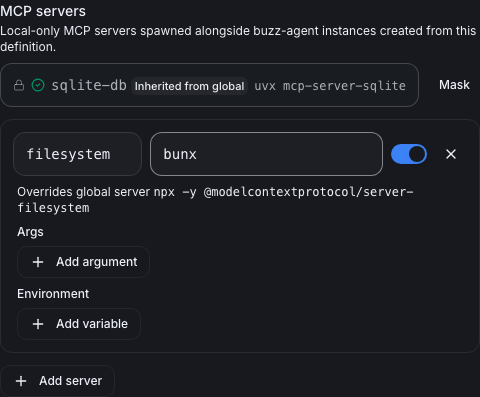Image resolution: width=480 pixels, height=397 pixels.
Task: Mask the inherited sqlite-db server
Action: click(454, 85)
